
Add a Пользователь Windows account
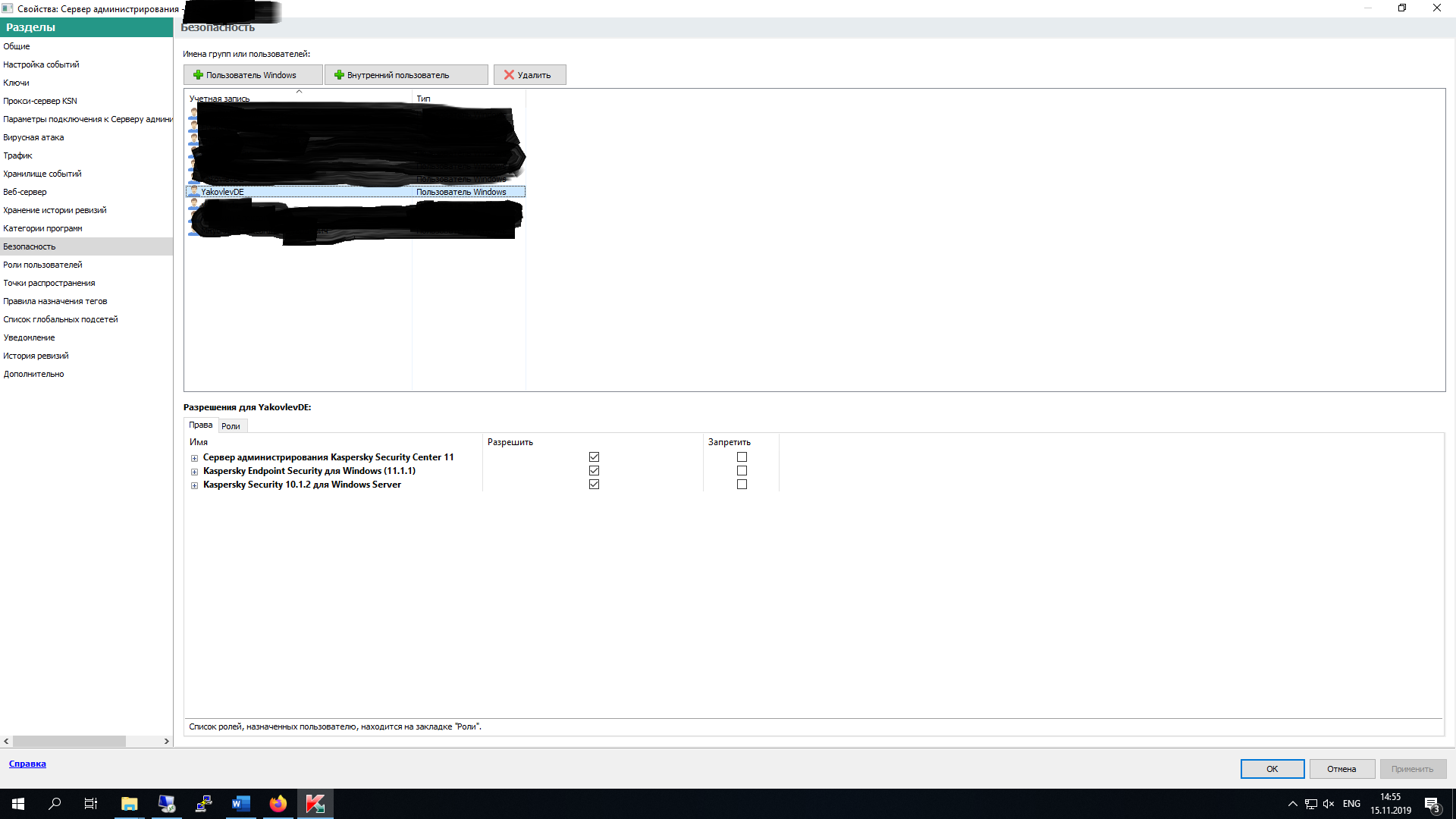coord(253,75)
